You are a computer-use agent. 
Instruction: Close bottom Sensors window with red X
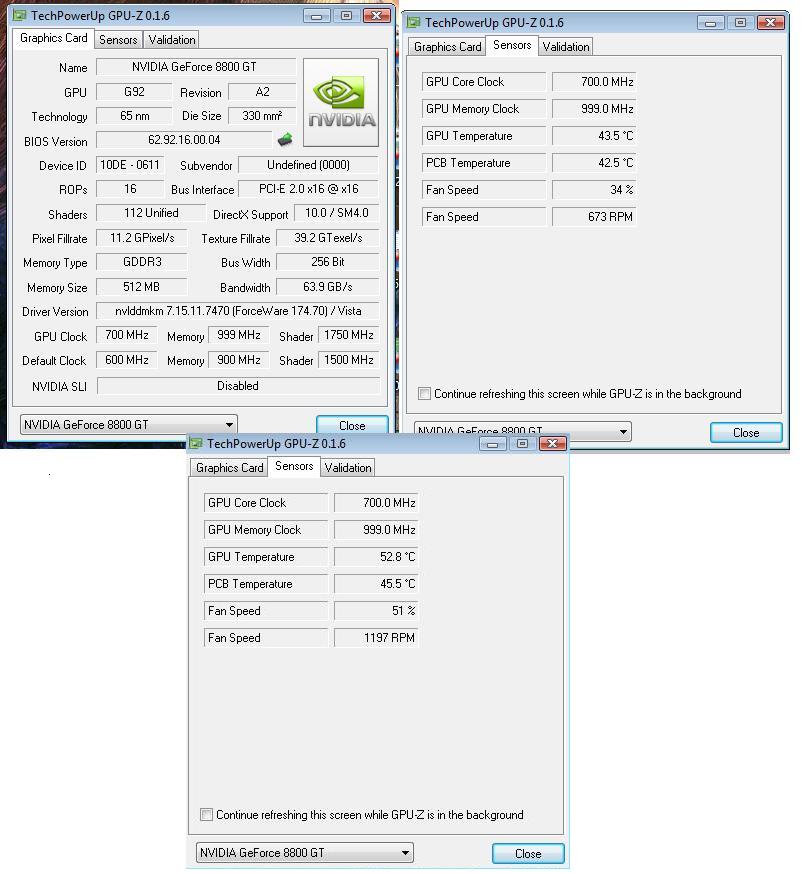point(553,444)
